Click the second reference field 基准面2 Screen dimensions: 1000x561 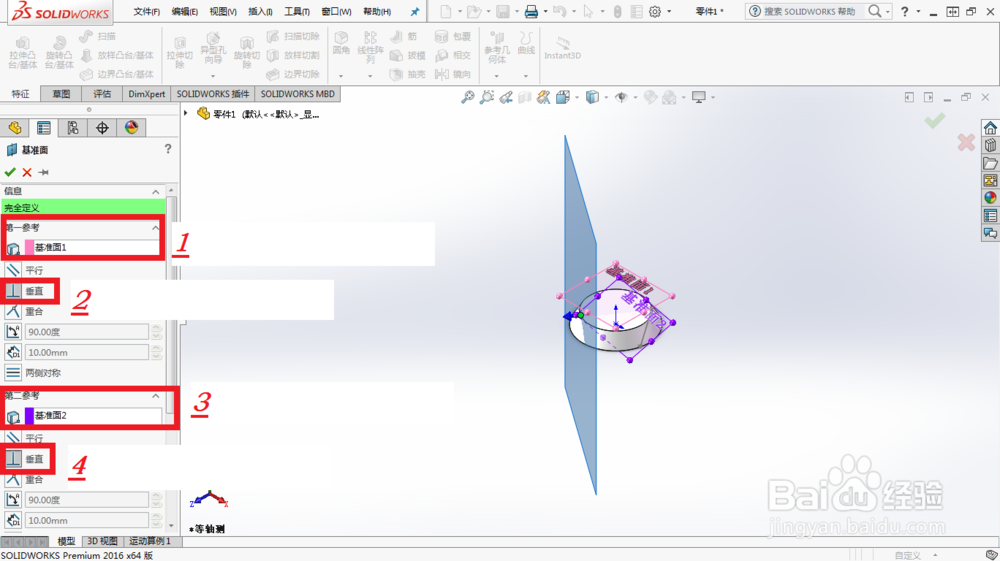[x=93, y=416]
